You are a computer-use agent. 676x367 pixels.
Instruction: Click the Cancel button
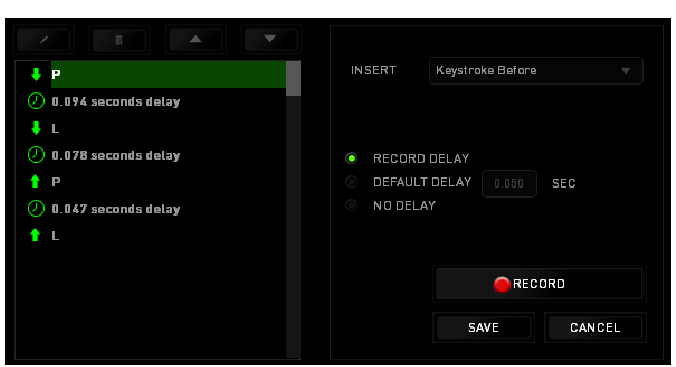point(595,328)
